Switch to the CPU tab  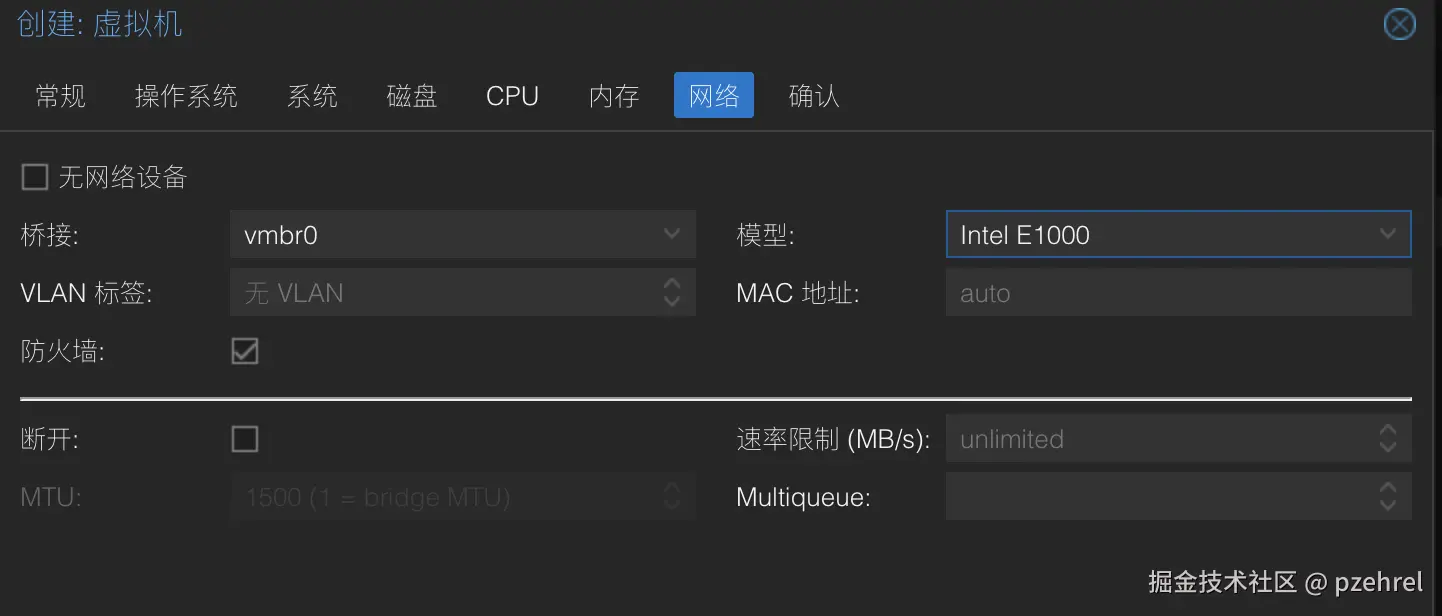click(x=512, y=95)
